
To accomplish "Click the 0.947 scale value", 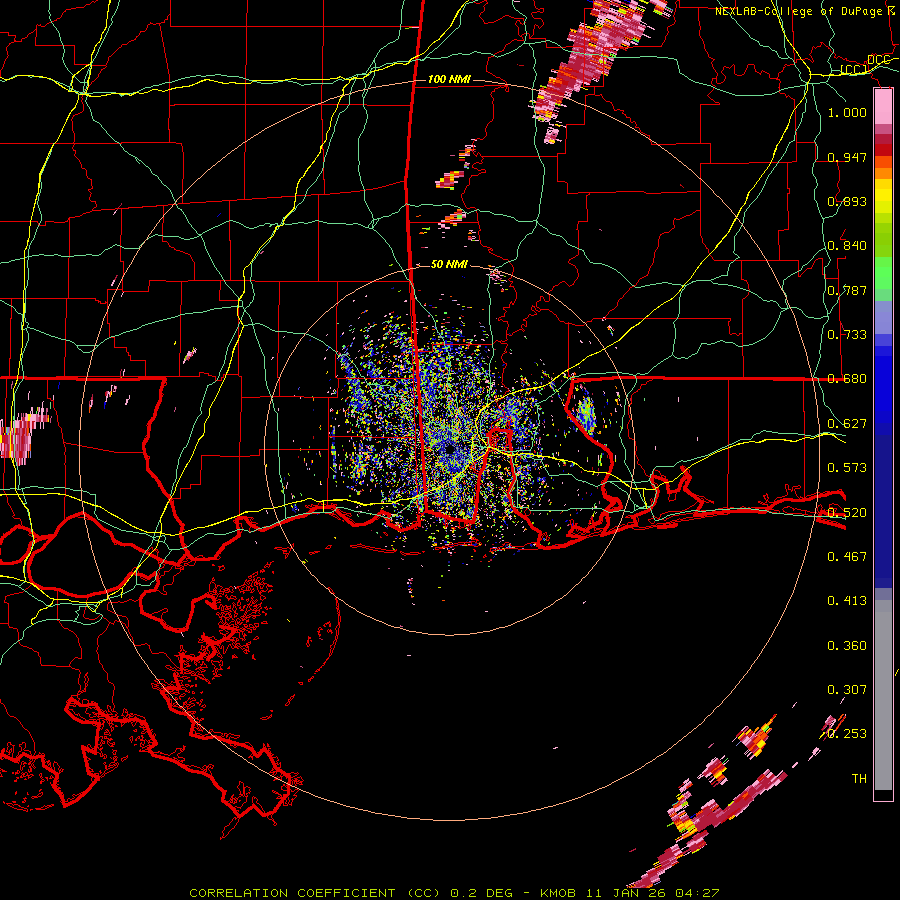I will click(847, 157).
